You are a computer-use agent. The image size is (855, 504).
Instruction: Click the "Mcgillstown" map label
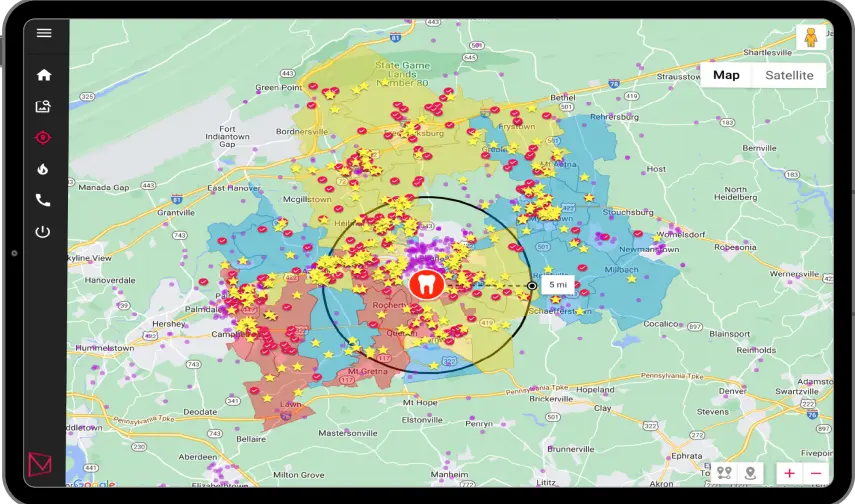point(307,199)
